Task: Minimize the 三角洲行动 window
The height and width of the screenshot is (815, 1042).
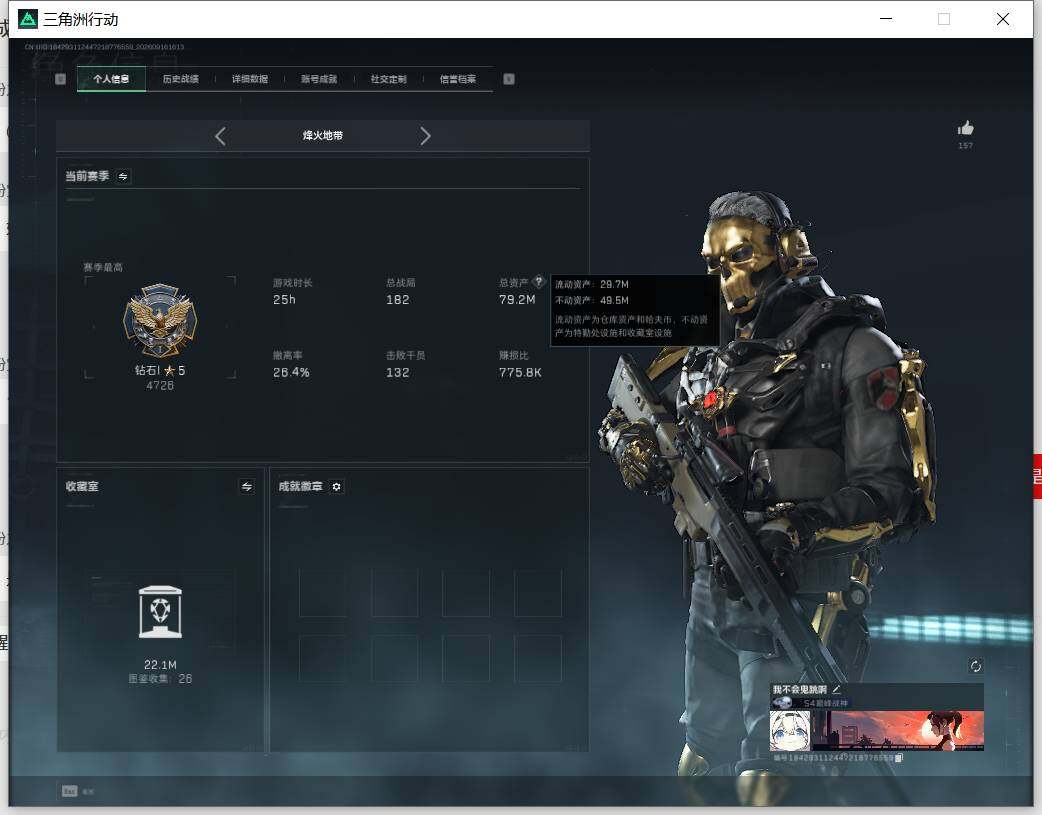Action: coord(886,19)
